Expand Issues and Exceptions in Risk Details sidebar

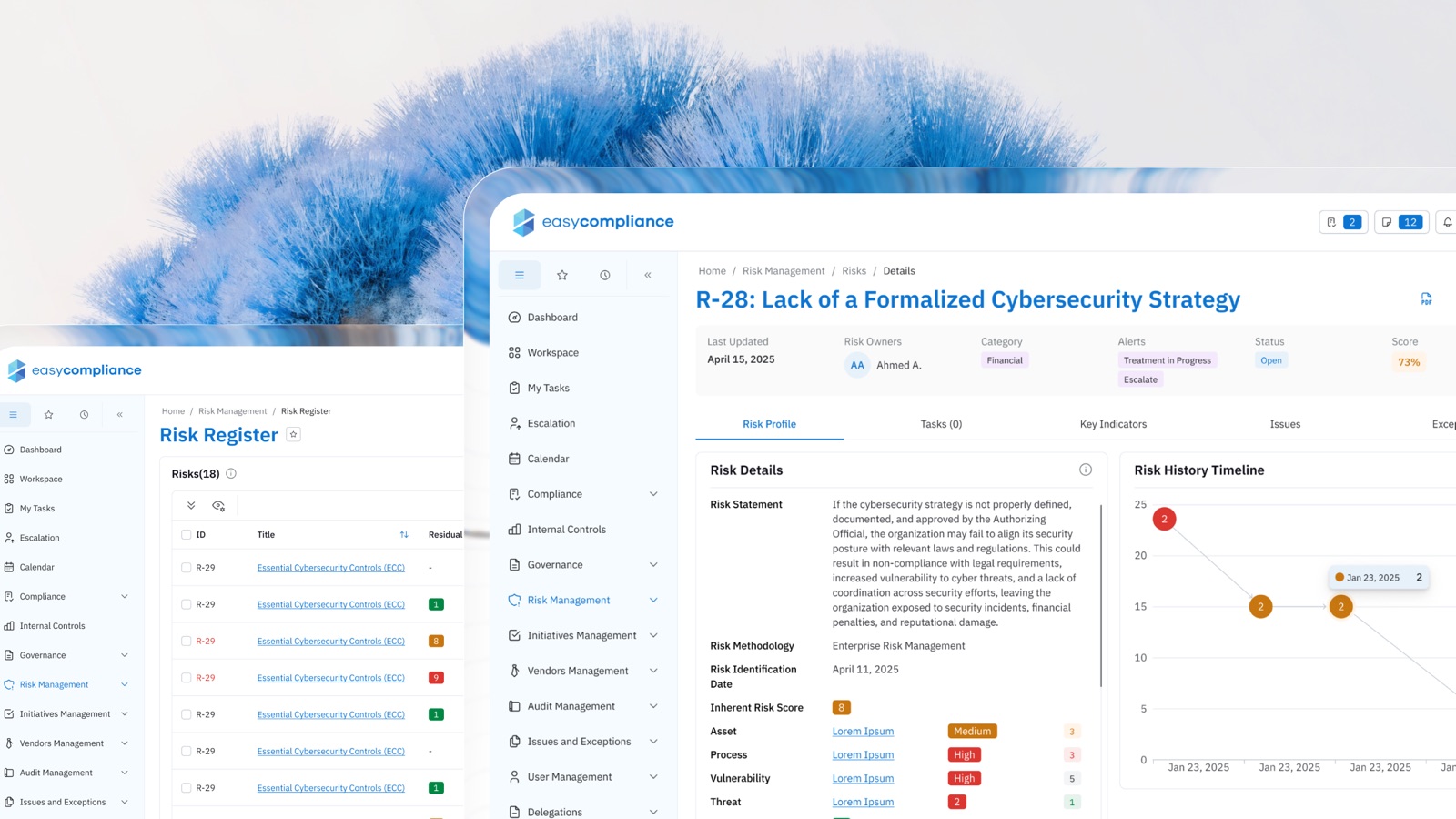[x=653, y=742]
